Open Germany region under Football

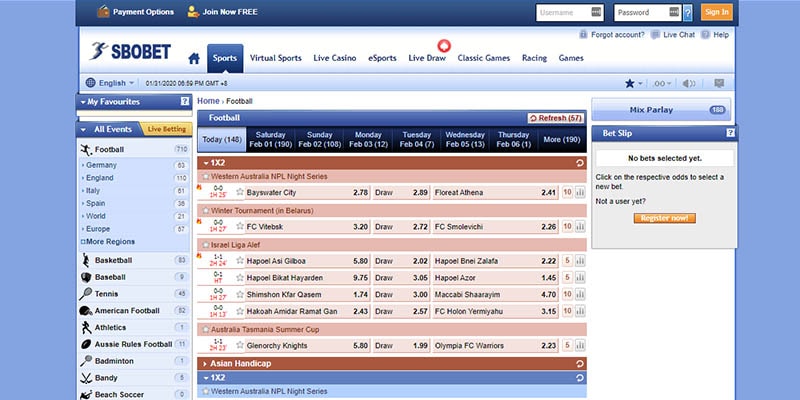point(101,165)
